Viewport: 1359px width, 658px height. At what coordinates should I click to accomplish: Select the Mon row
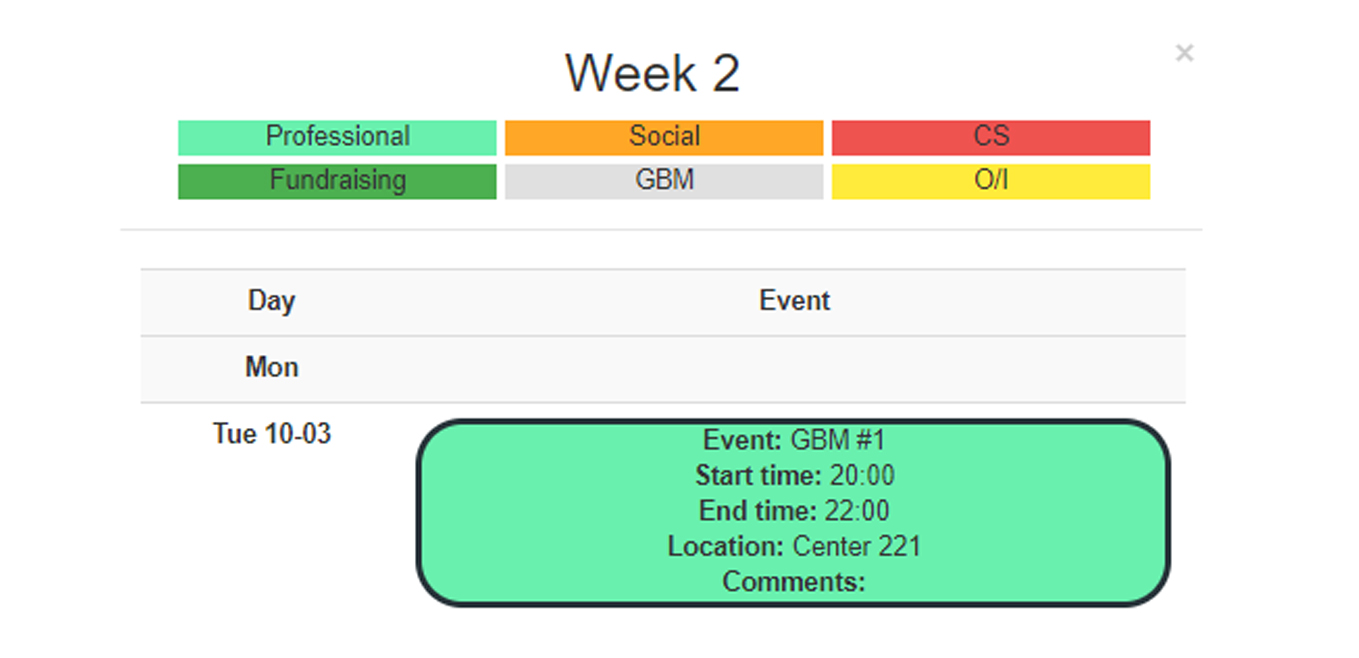663,369
